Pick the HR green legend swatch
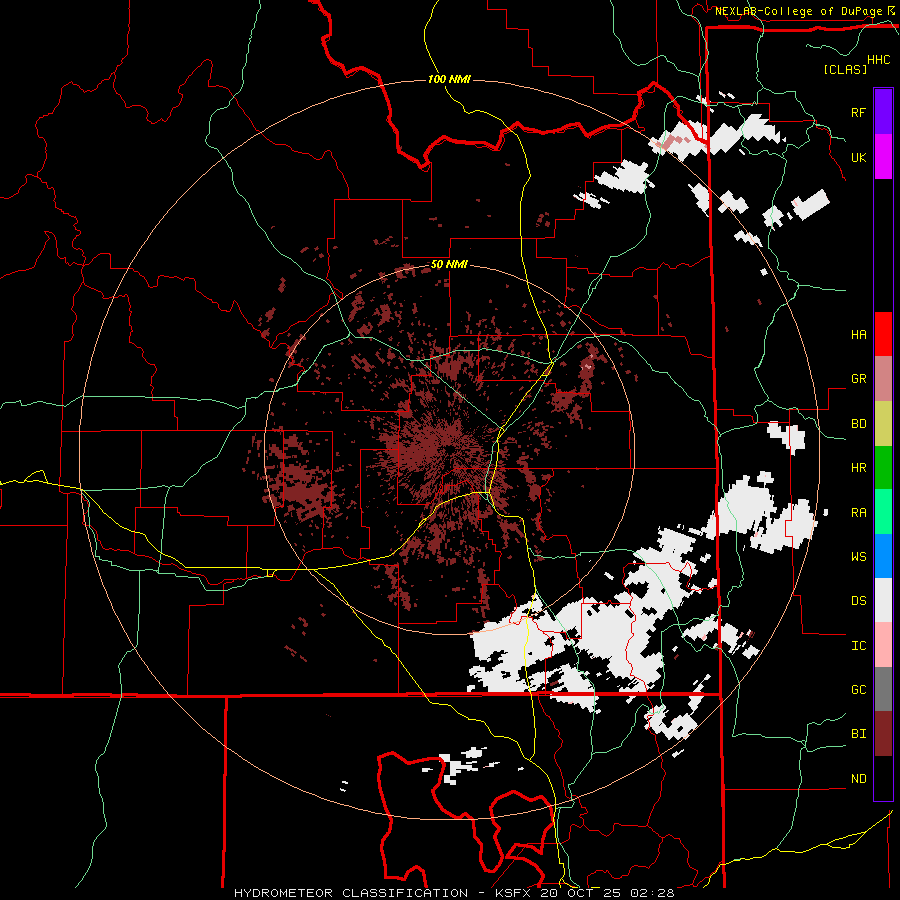 pyautogui.click(x=883, y=468)
